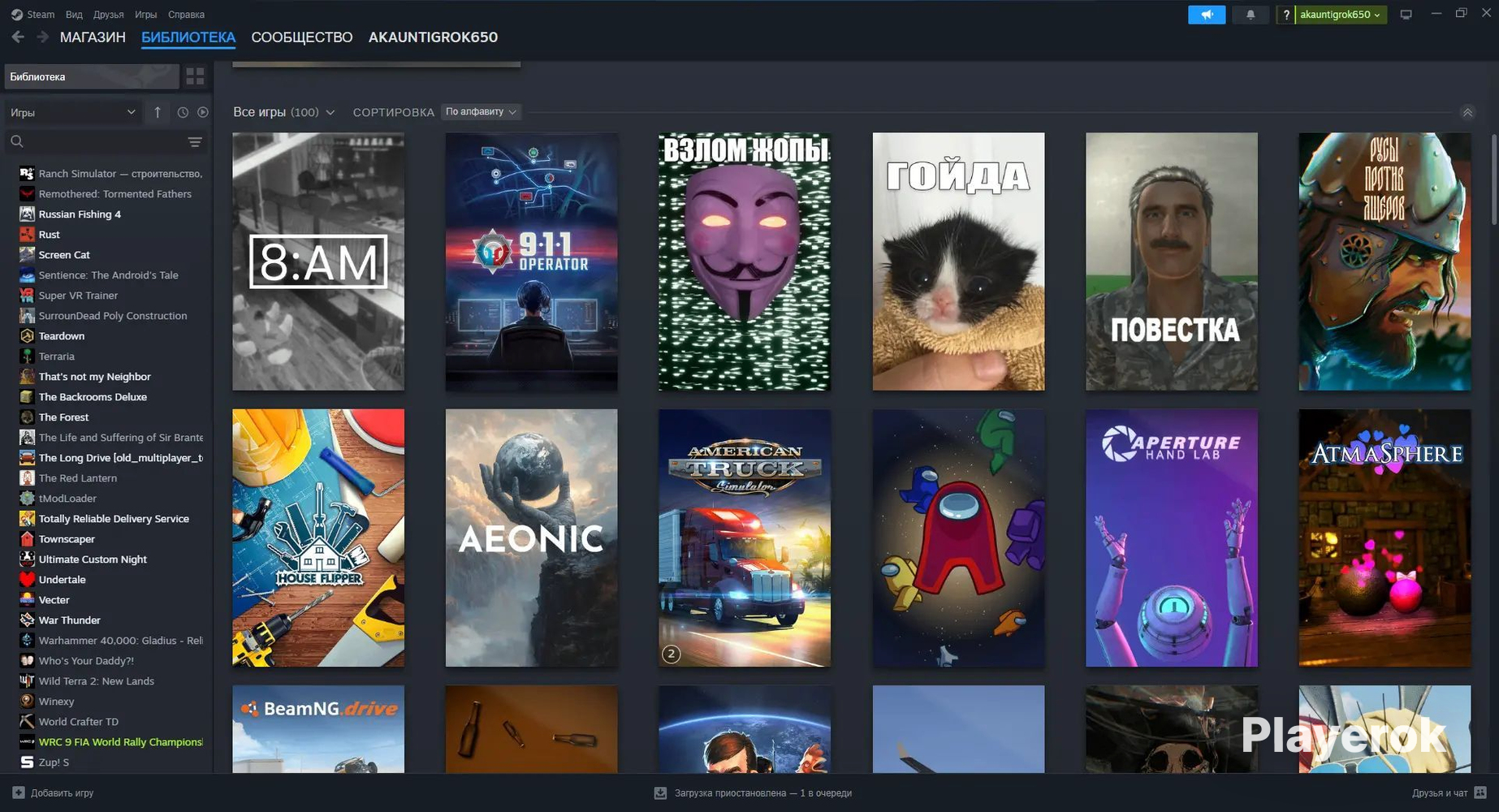The width and height of the screenshot is (1499, 812).
Task: Click the blue announcements megaphone button
Action: 1207,15
